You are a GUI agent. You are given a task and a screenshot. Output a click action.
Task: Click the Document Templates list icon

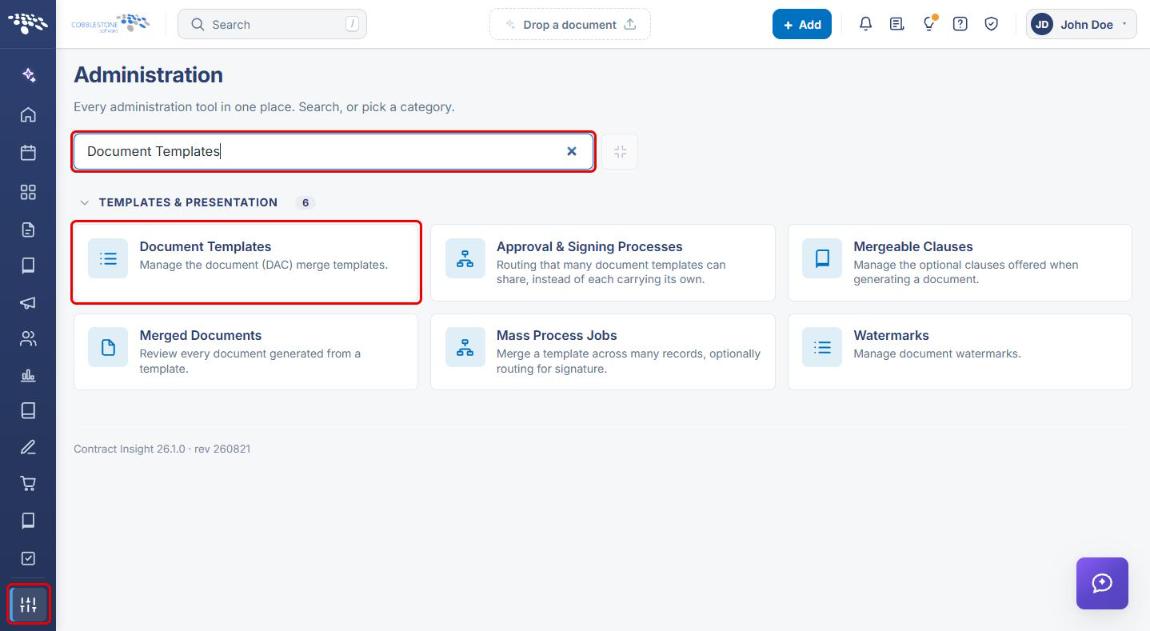[108, 258]
